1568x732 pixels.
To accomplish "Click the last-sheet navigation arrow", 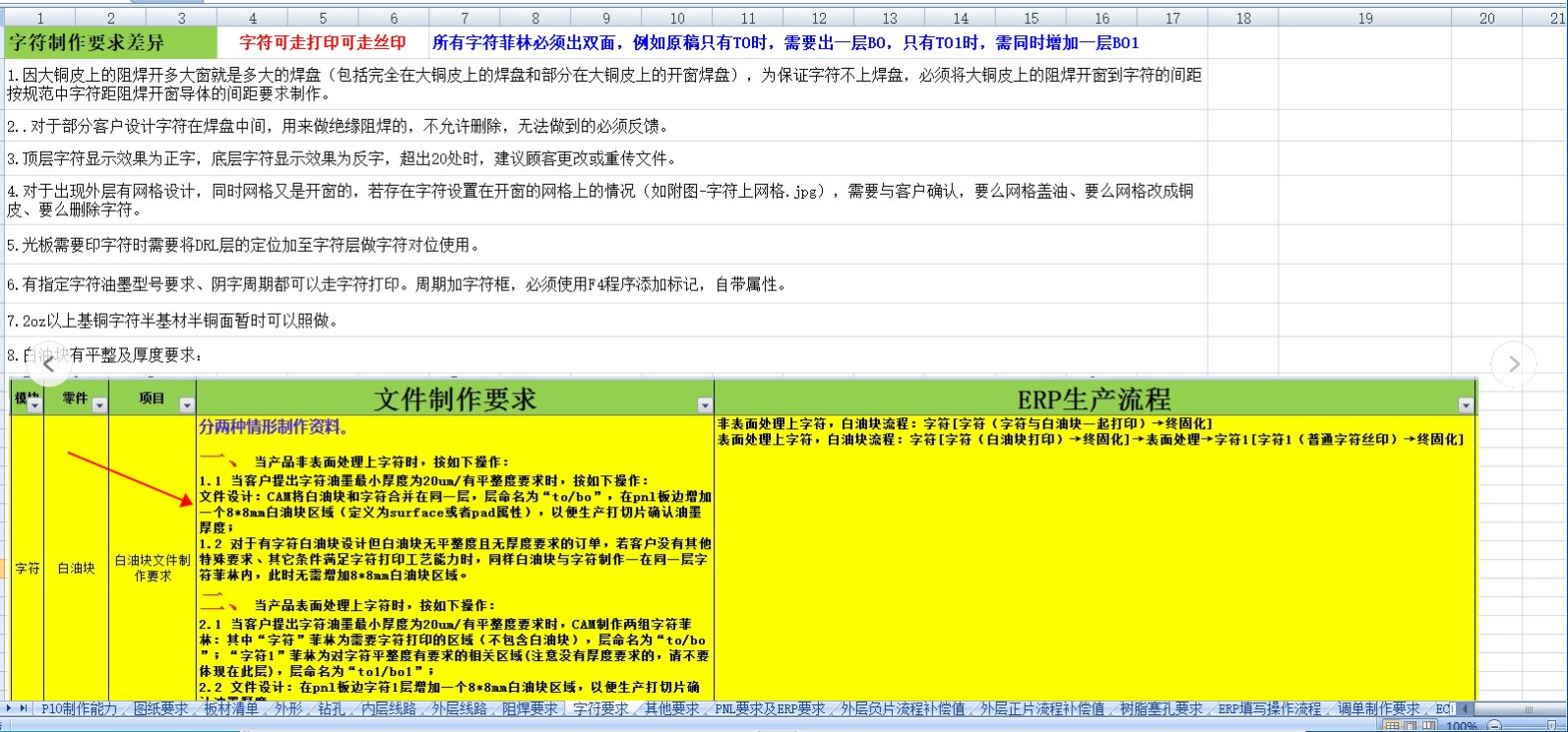I will 25,708.
